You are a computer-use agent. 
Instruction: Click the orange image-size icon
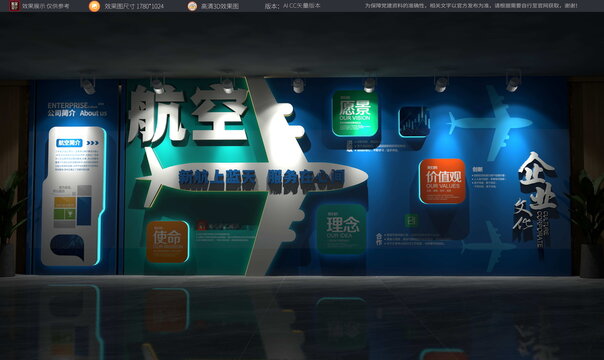point(94,6)
